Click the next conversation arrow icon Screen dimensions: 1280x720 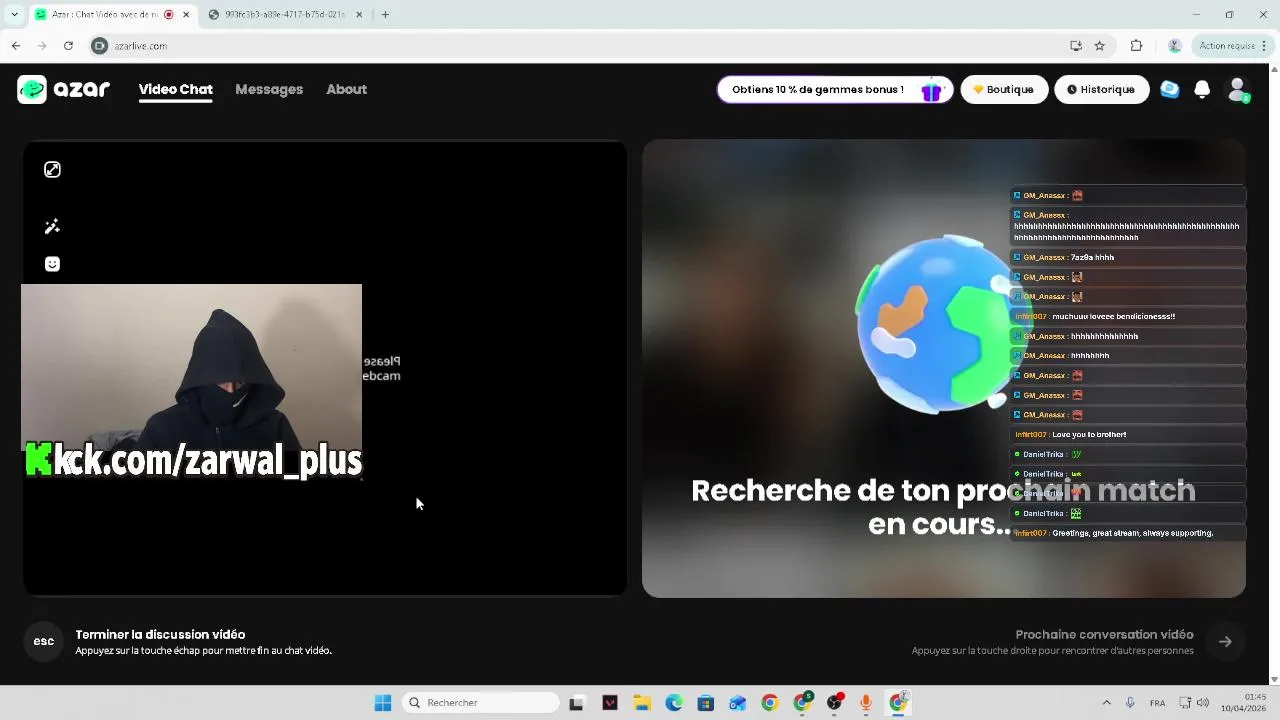click(x=1225, y=642)
